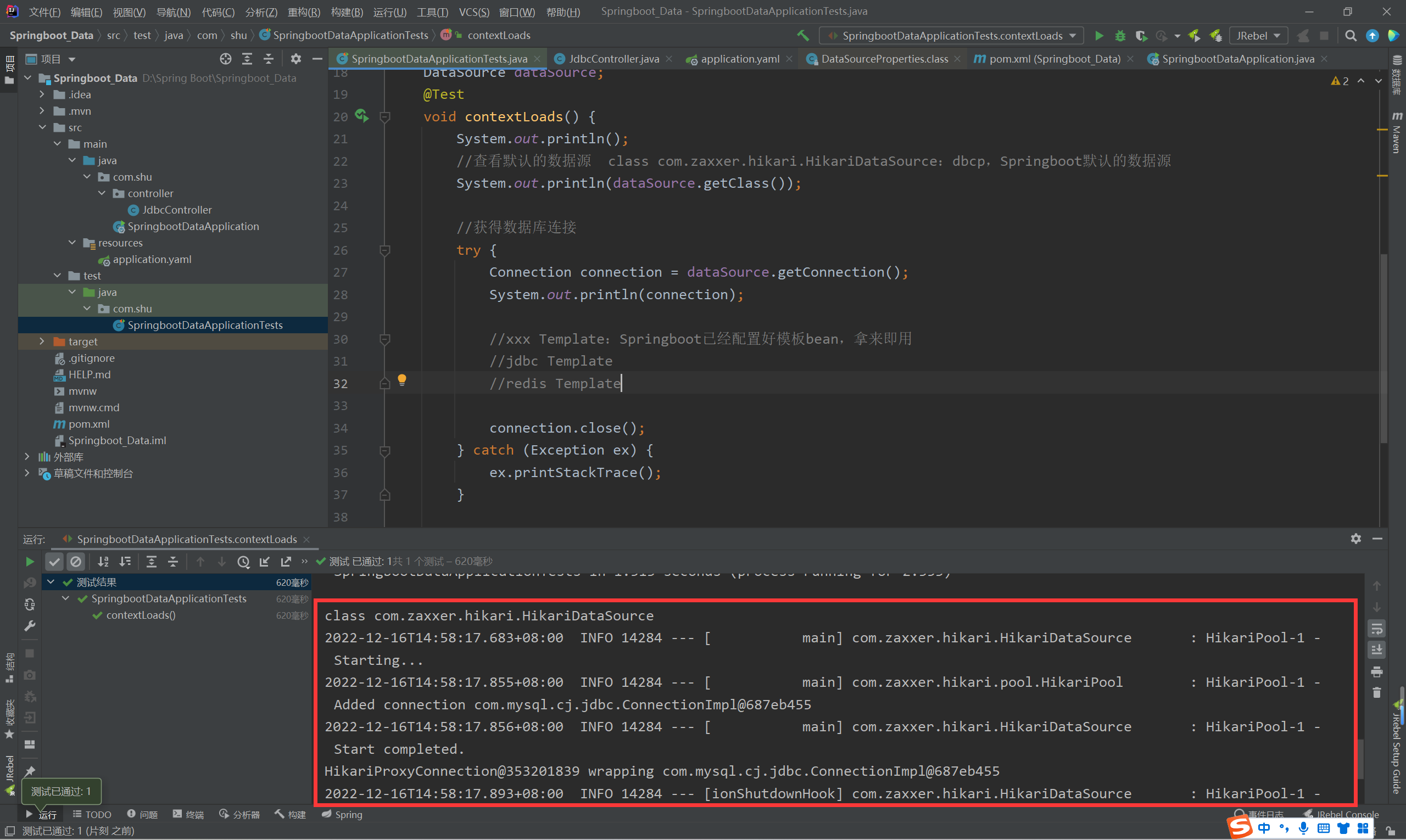Open the 重构(R) menu

pos(304,12)
